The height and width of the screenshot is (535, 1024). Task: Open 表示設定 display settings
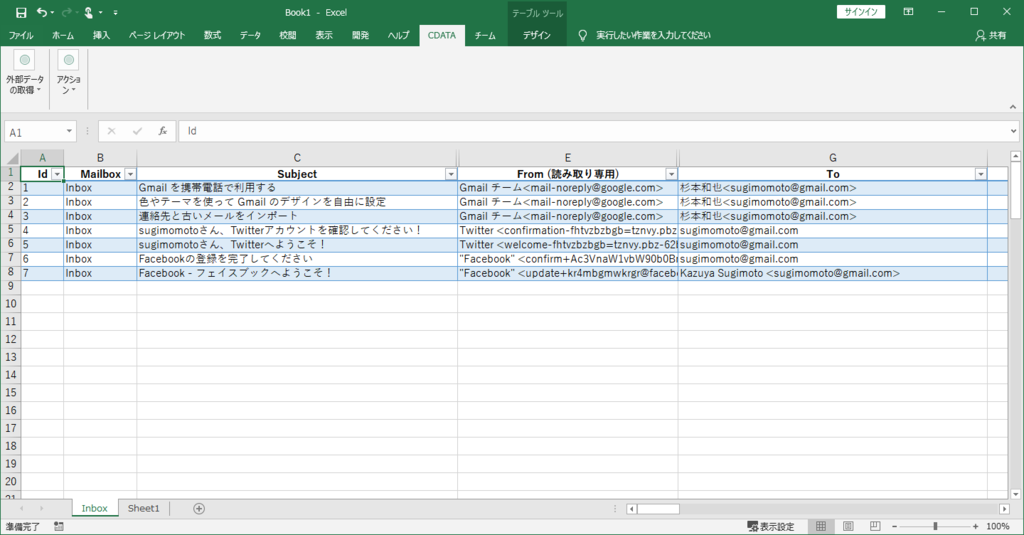coord(771,526)
